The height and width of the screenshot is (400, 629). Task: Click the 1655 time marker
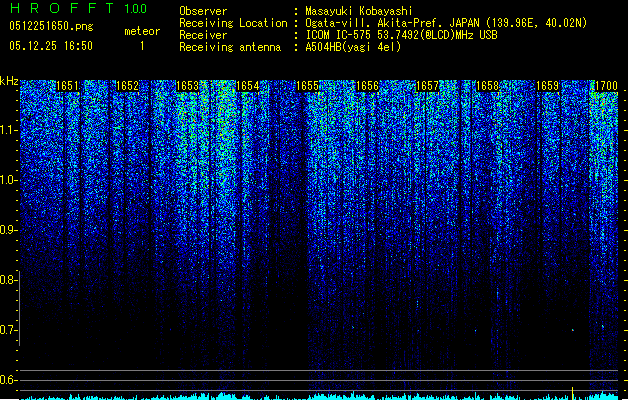click(307, 86)
